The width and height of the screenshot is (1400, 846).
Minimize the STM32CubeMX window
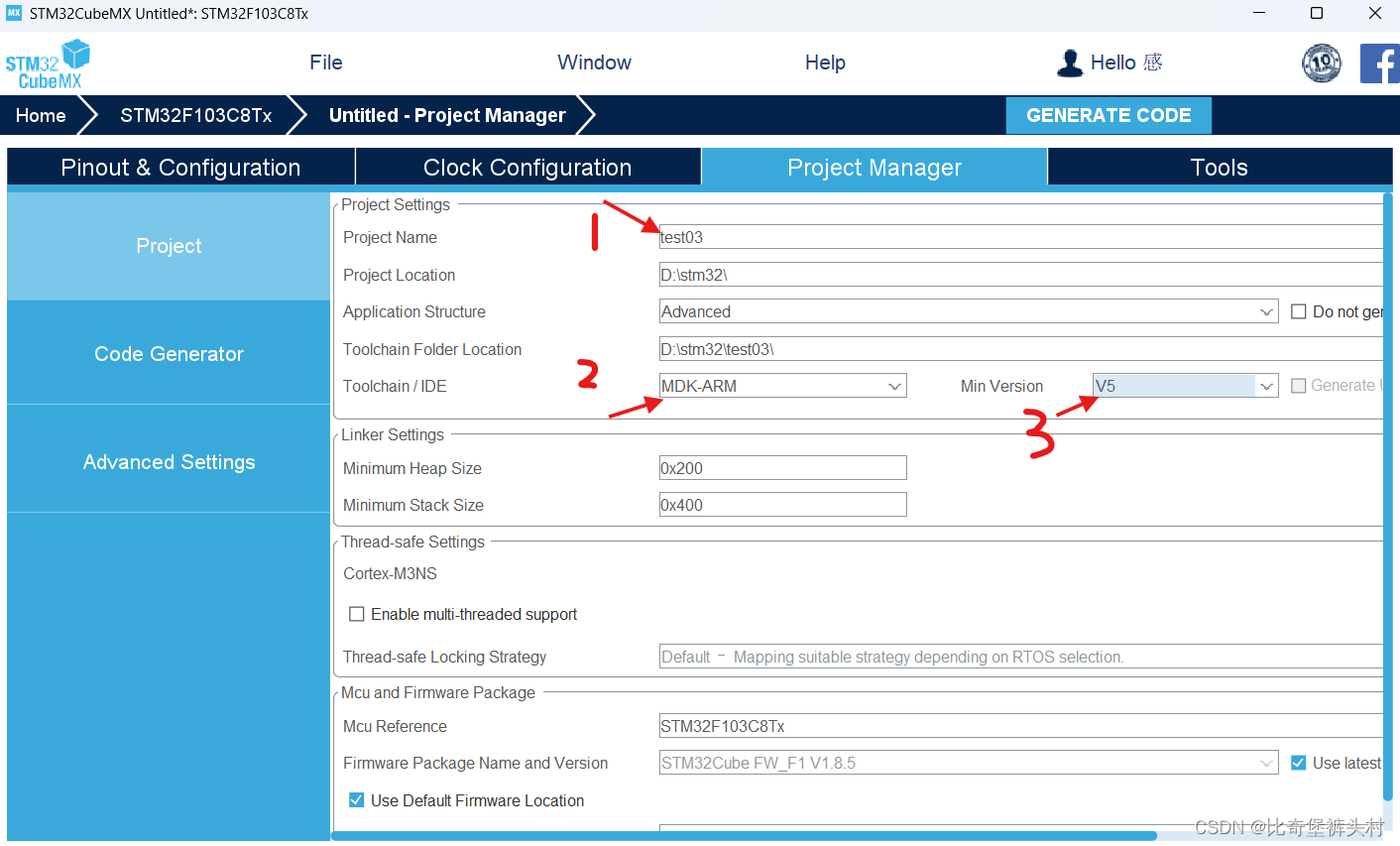coord(1259,13)
